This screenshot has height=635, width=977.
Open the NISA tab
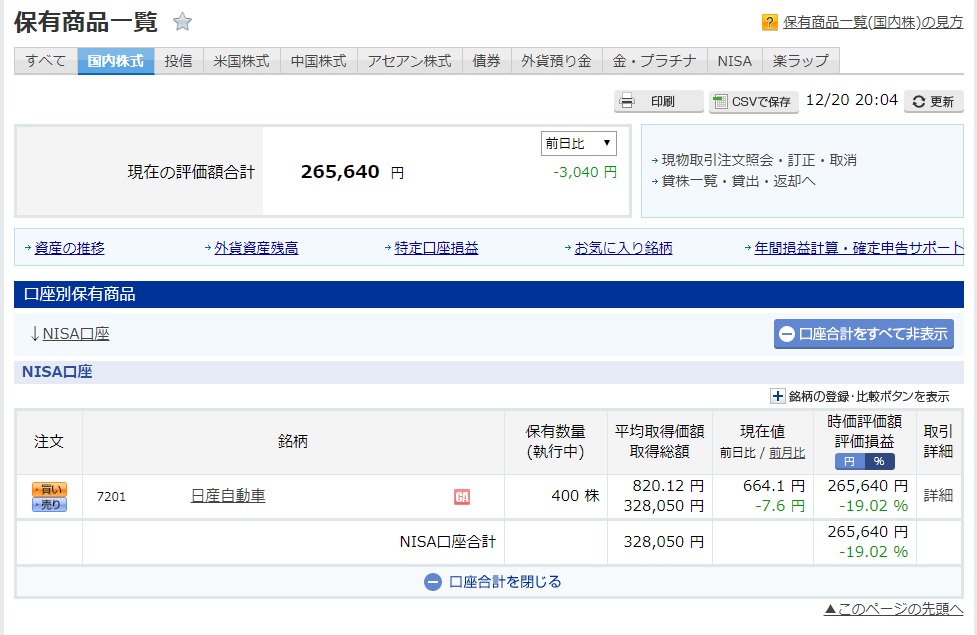735,61
